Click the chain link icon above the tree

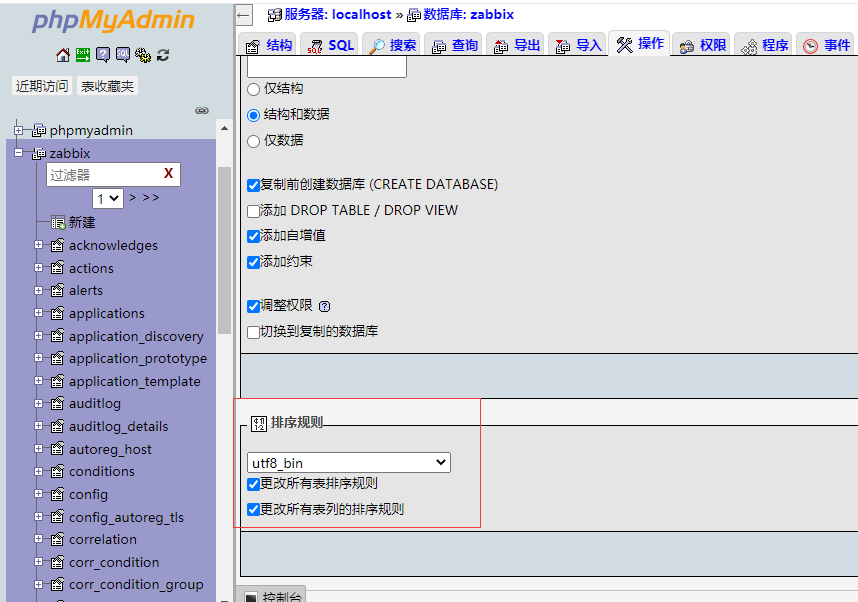(202, 111)
